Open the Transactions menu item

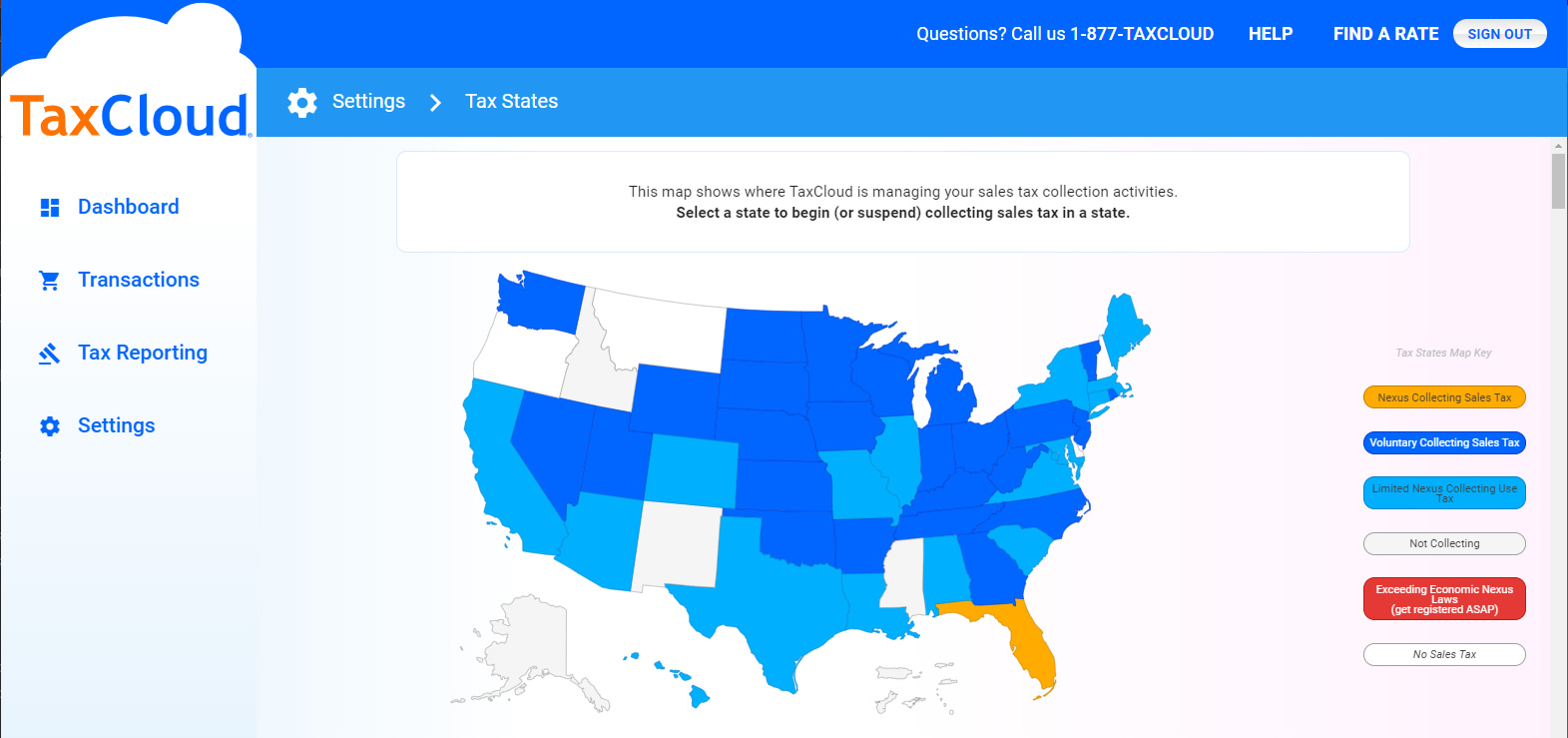coord(139,280)
